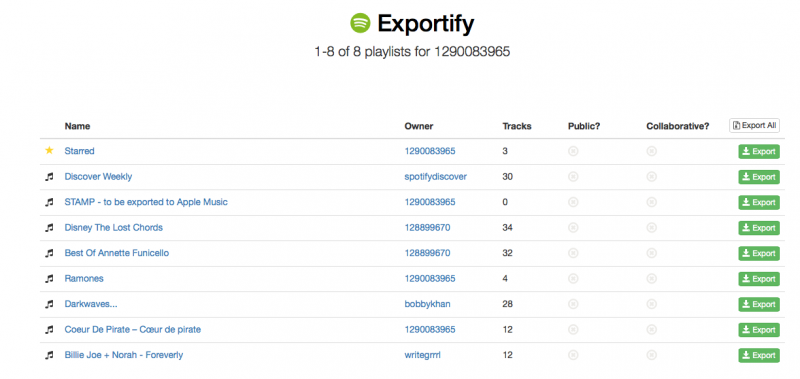Open the Best Of Annette Funicello link
The image size is (800, 379).
point(117,253)
